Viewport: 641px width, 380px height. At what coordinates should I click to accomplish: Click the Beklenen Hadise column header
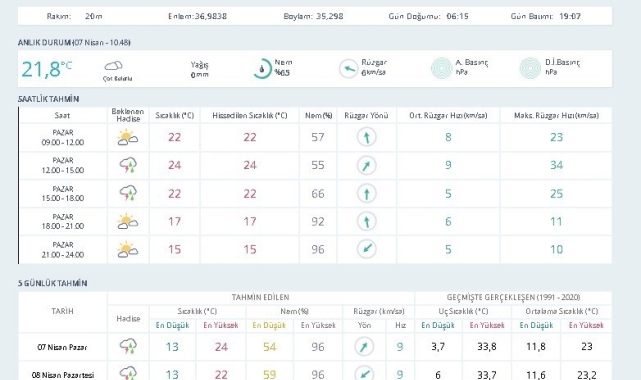(x=128, y=115)
